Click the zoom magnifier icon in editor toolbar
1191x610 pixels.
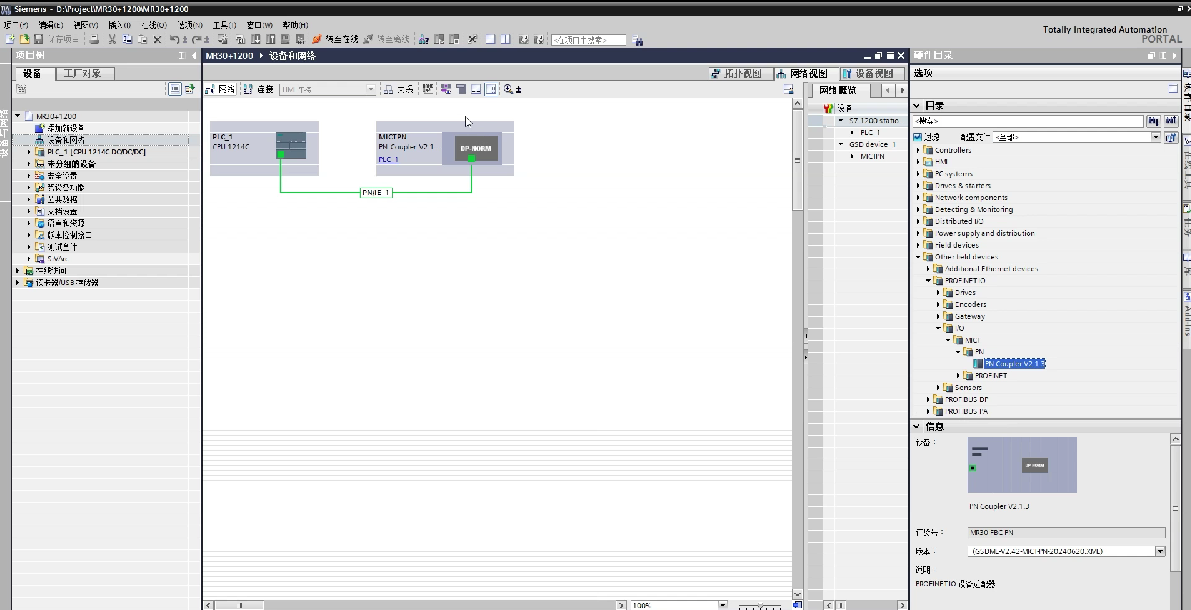tap(509, 89)
